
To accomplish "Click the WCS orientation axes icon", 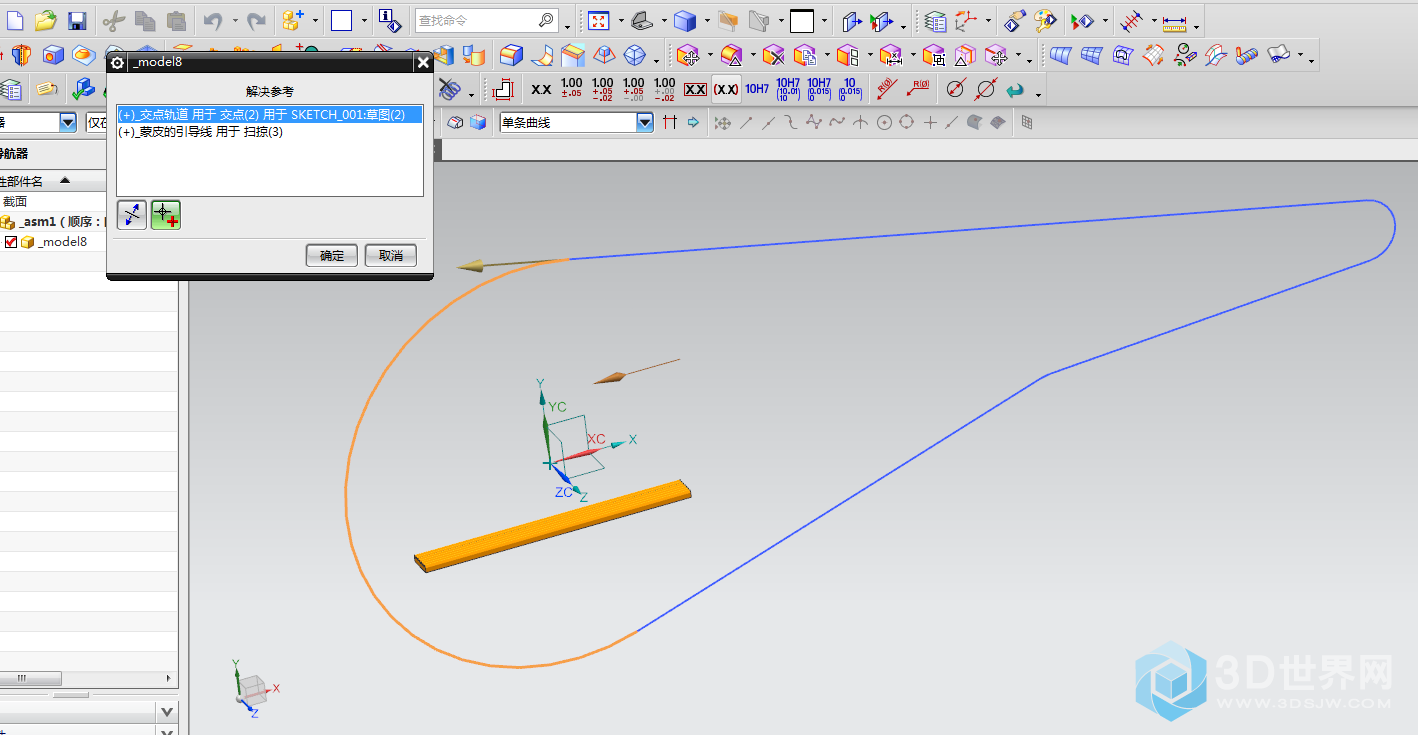I will pos(967,20).
